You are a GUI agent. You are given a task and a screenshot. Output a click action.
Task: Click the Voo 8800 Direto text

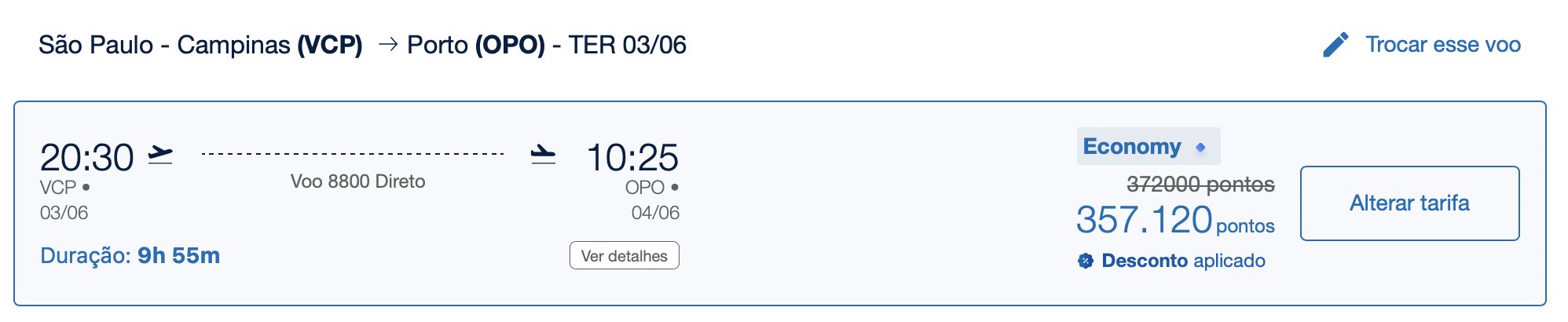pos(357,181)
